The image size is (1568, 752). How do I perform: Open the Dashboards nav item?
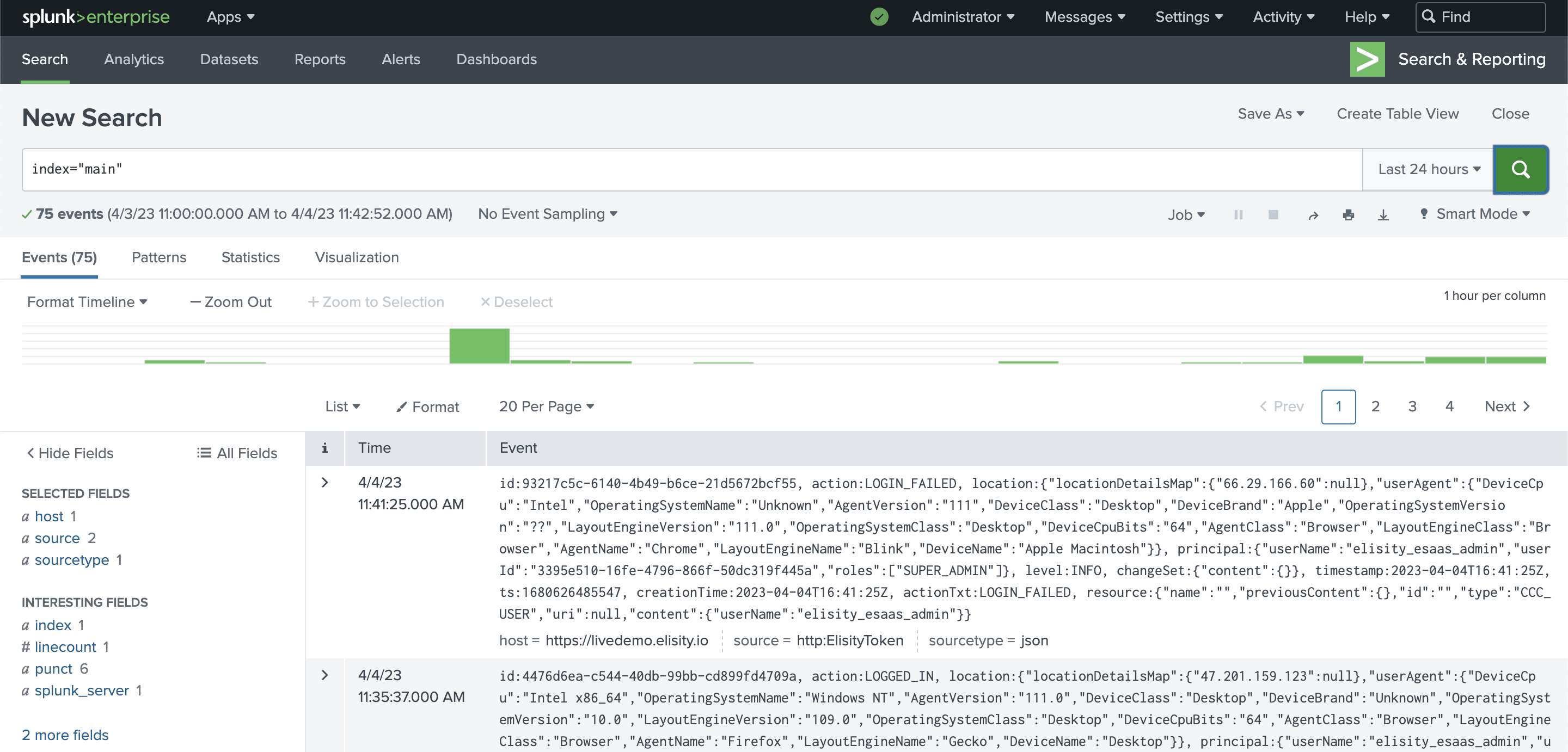tap(496, 59)
